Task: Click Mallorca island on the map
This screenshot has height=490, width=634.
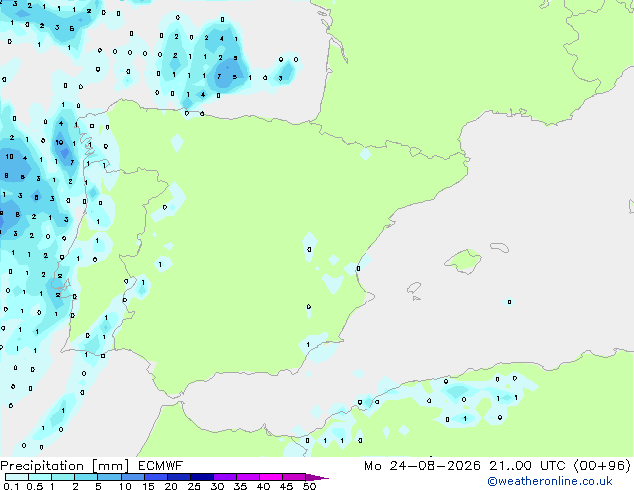Action: (464, 261)
